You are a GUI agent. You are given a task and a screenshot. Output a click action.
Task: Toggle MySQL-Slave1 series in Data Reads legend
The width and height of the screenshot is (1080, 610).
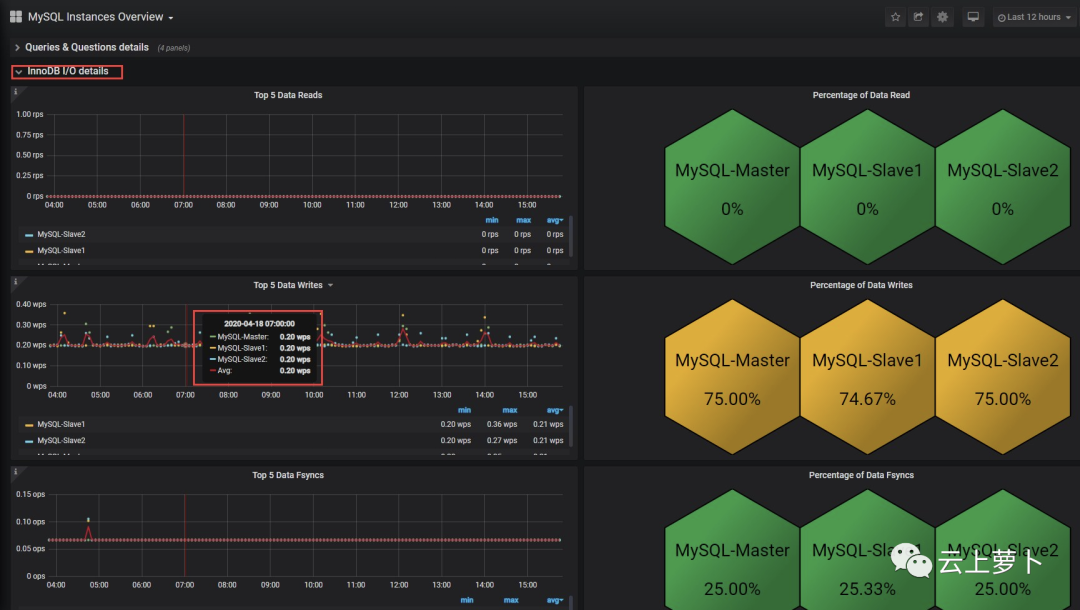[x=61, y=251]
